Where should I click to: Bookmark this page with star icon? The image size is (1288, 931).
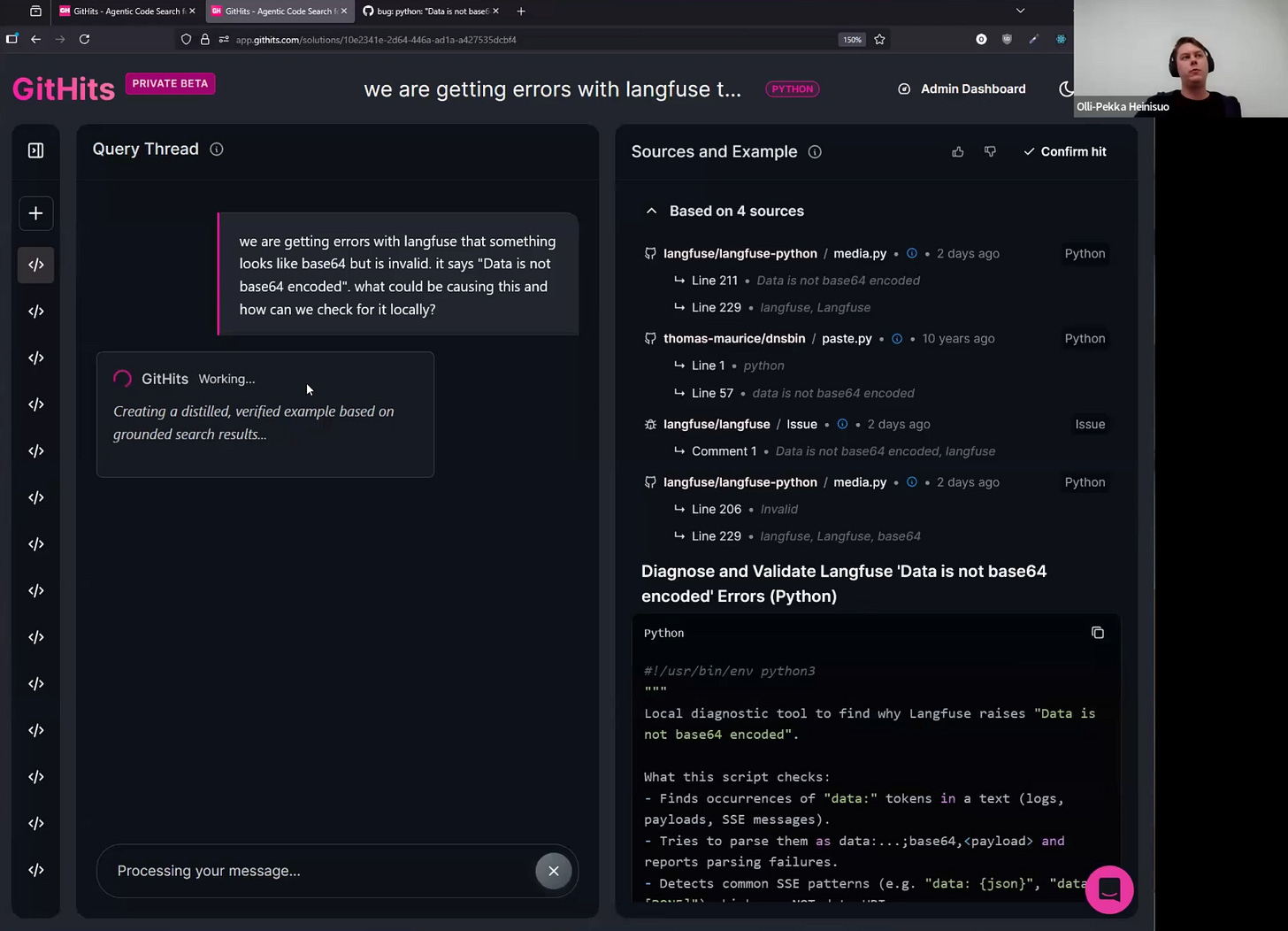coord(879,39)
